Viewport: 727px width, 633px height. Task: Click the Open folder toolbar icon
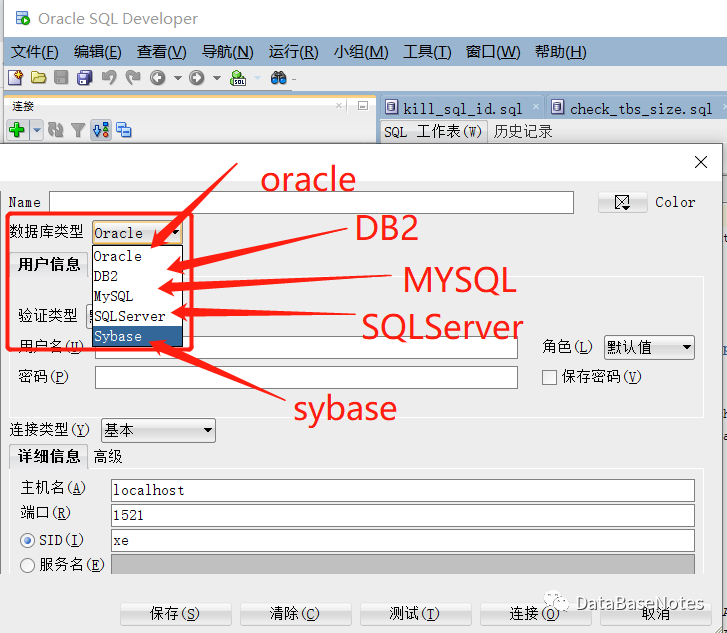[x=38, y=78]
